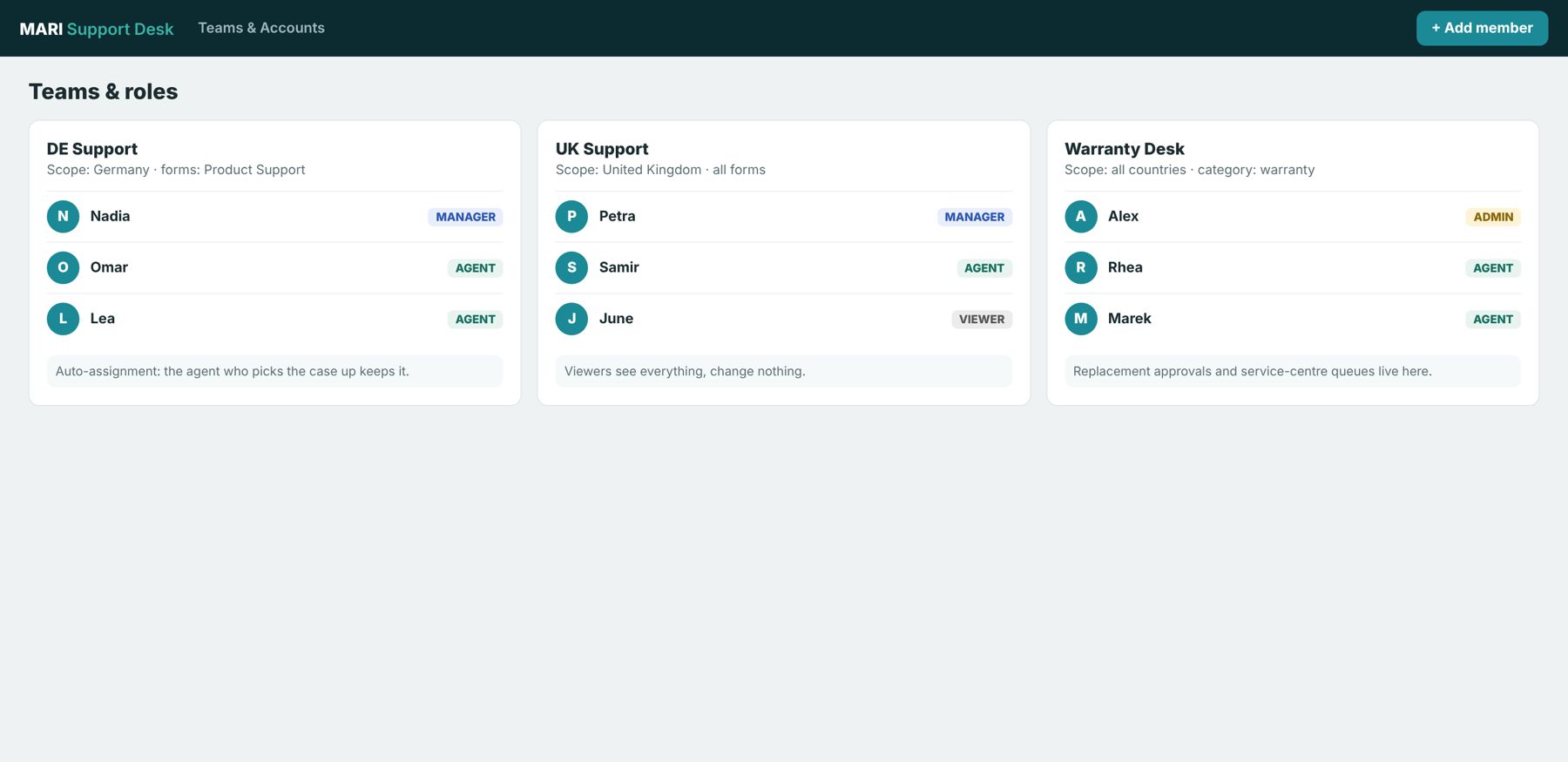Click Petra's MANAGER role badge
Viewport: 1568px width, 762px height.
(975, 217)
